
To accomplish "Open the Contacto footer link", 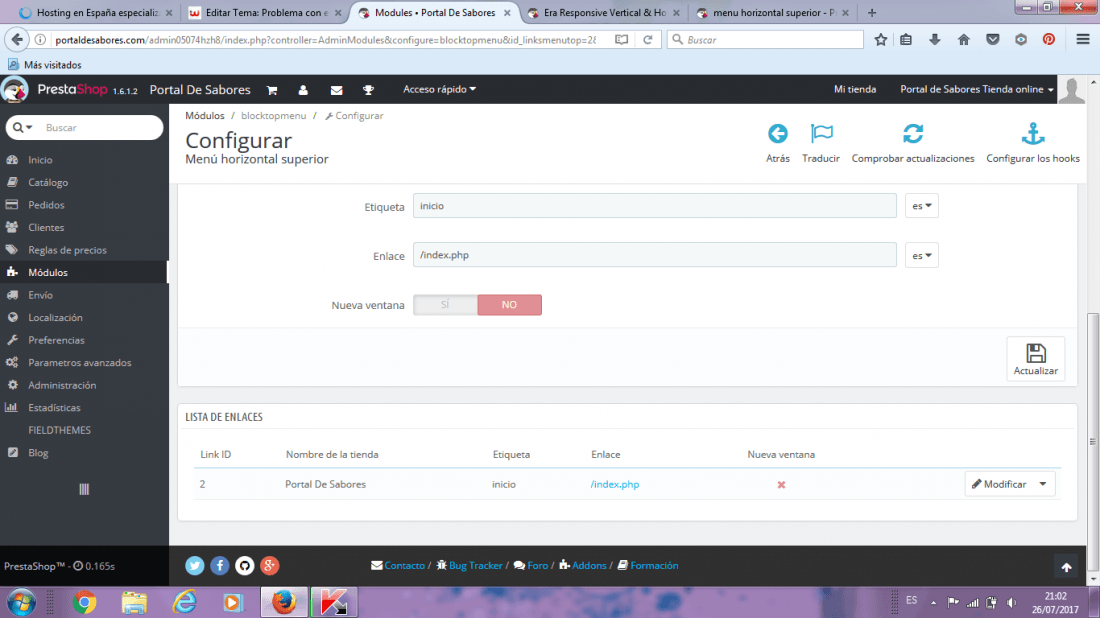I will [404, 565].
